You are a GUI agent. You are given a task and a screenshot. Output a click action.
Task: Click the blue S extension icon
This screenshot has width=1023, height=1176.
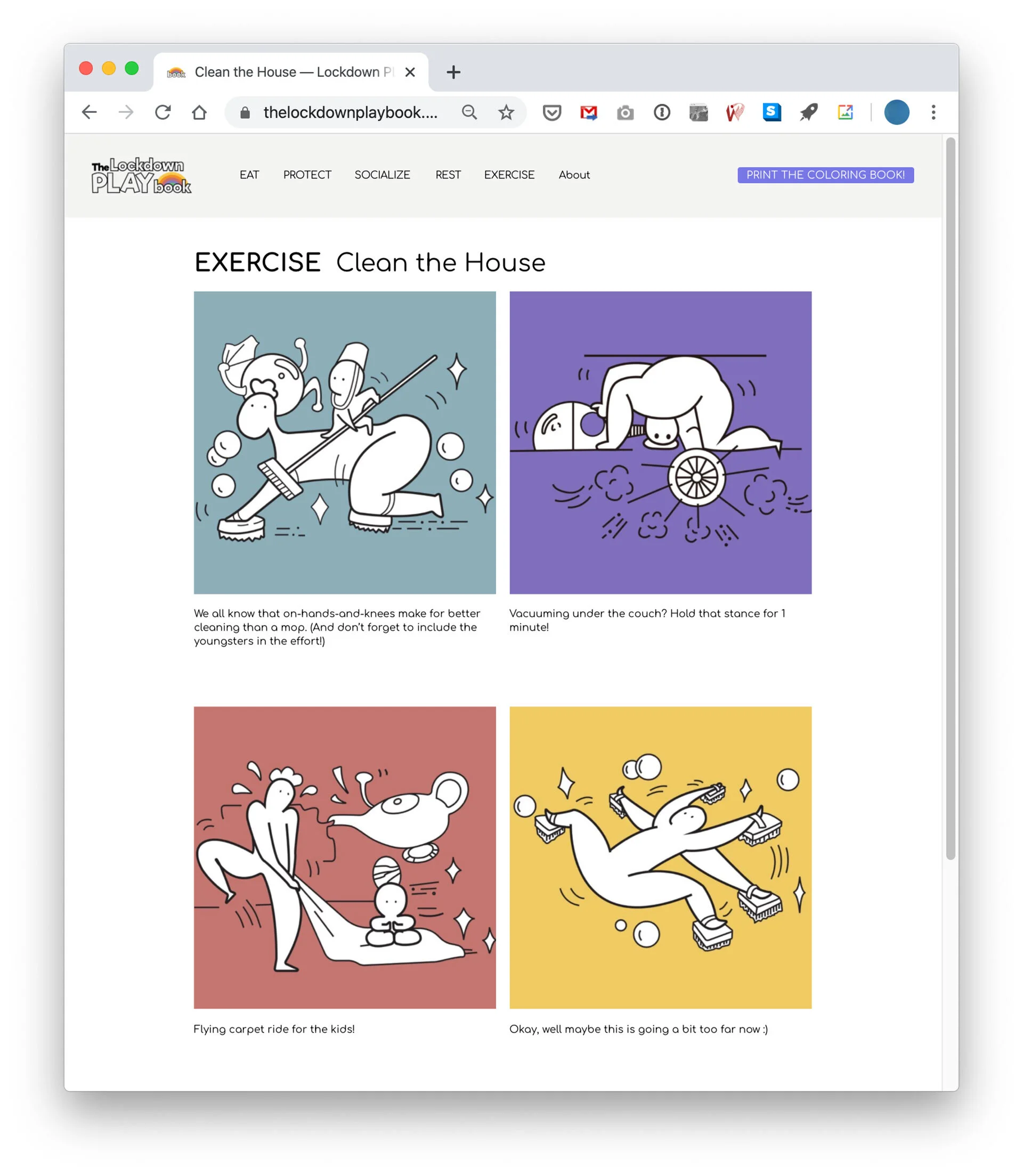(772, 112)
